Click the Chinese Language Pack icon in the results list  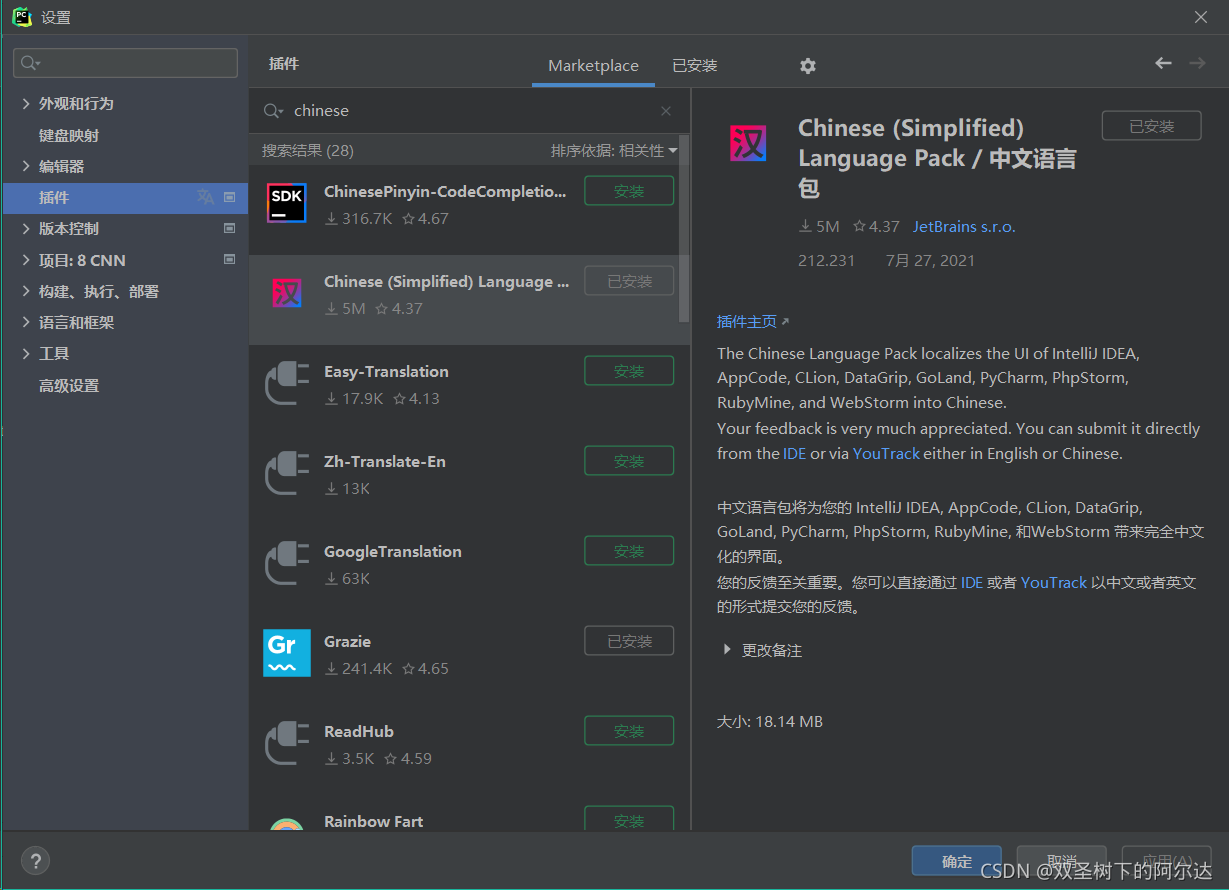click(x=286, y=293)
